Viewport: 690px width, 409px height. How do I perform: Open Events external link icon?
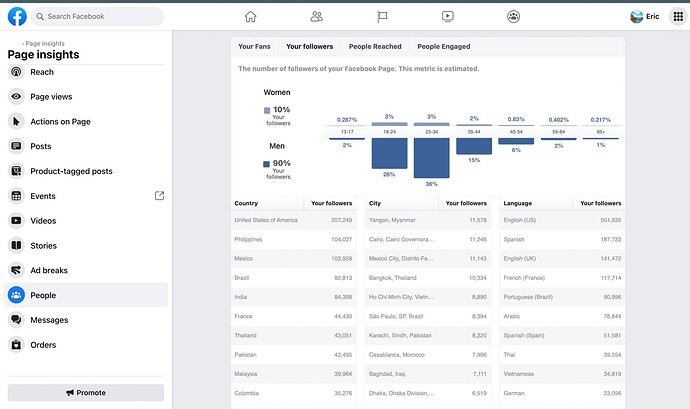(x=159, y=196)
